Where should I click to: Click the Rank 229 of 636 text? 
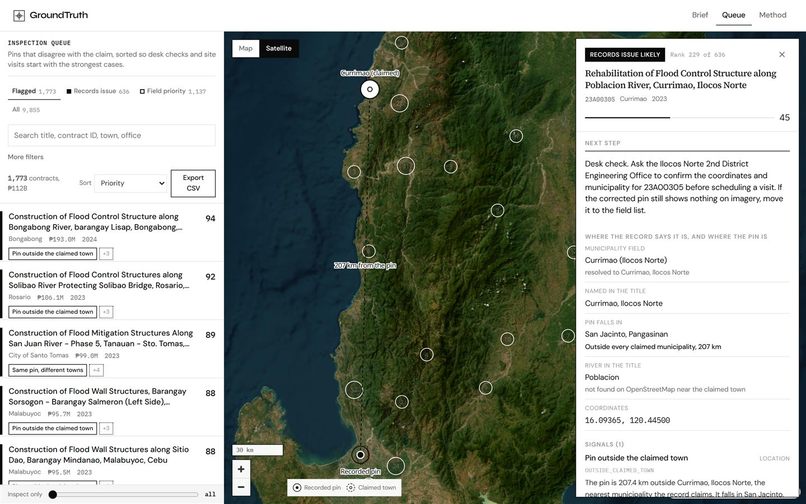point(698,55)
